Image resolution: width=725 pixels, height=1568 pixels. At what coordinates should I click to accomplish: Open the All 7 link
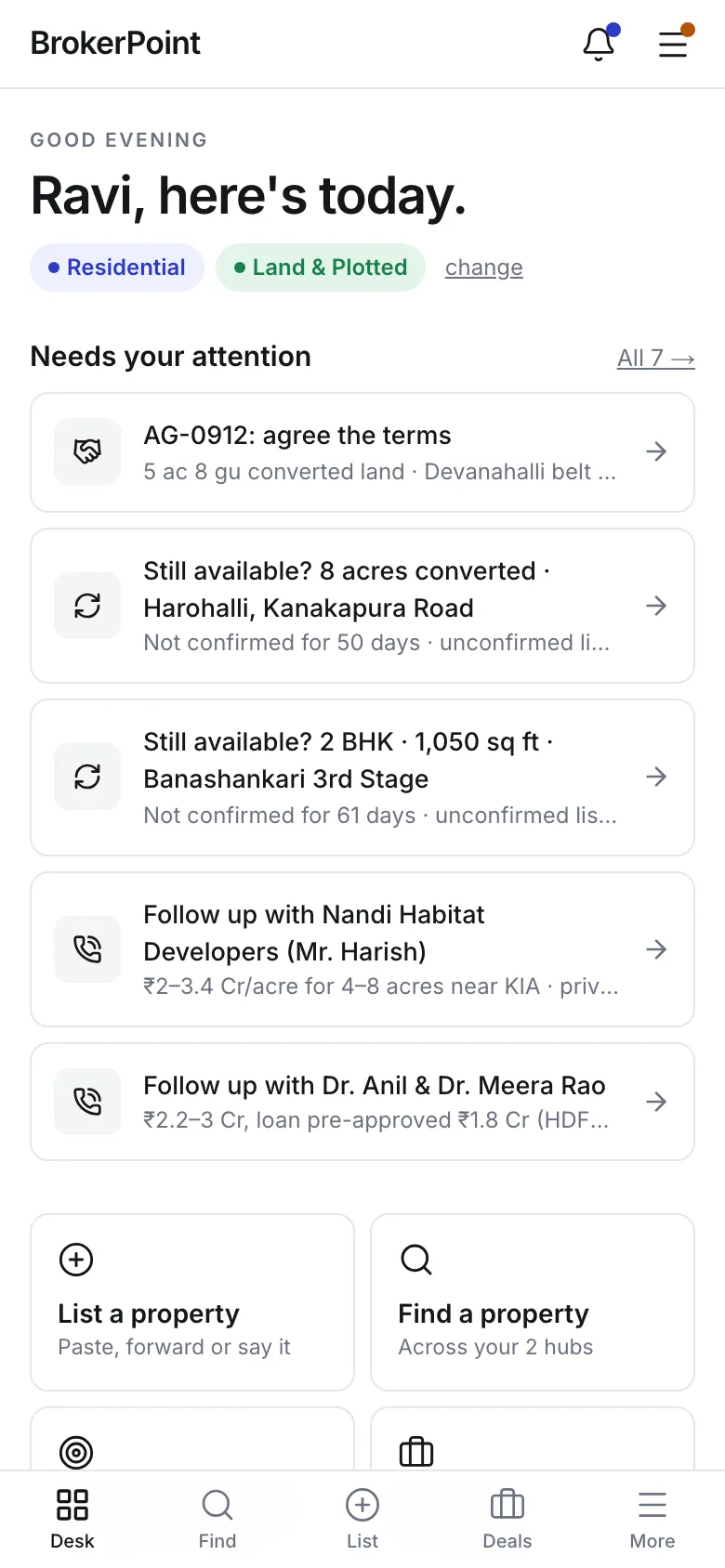(656, 358)
